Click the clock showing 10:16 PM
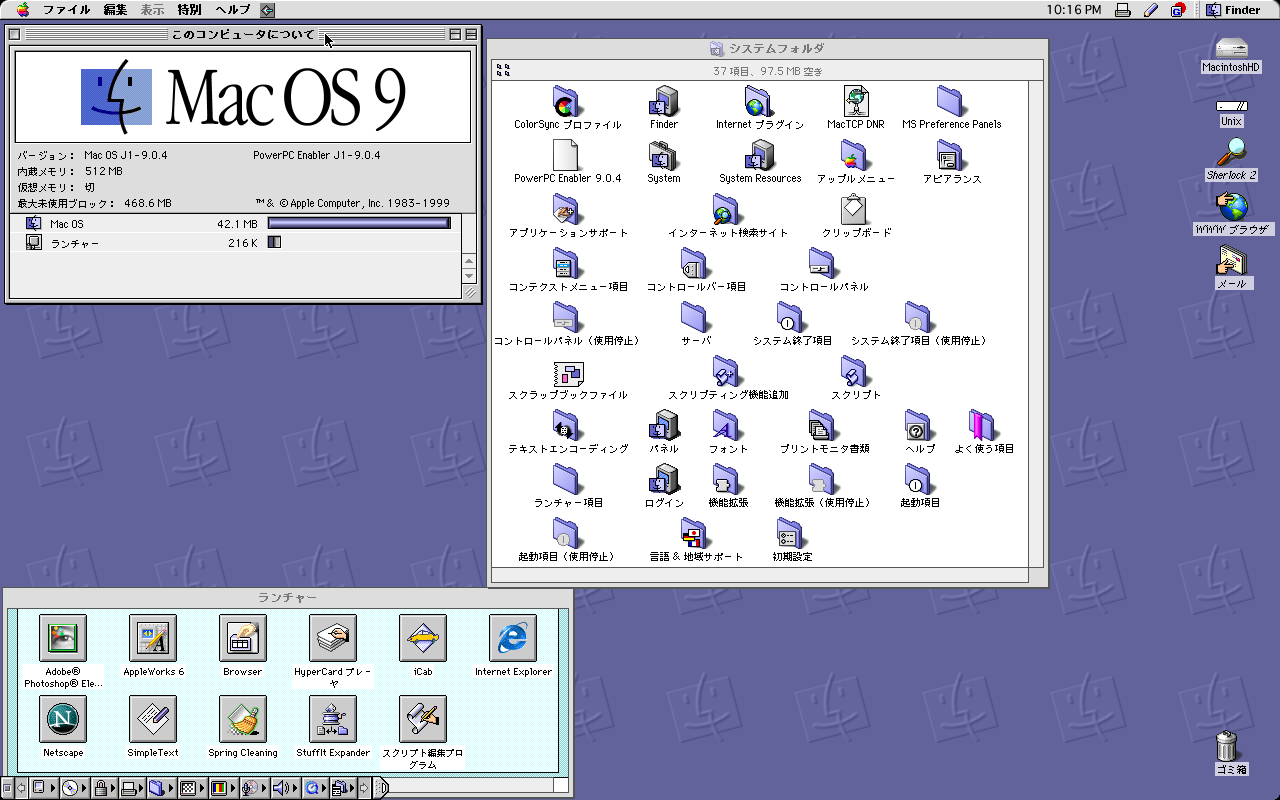The height and width of the screenshot is (800, 1280). coord(1073,10)
